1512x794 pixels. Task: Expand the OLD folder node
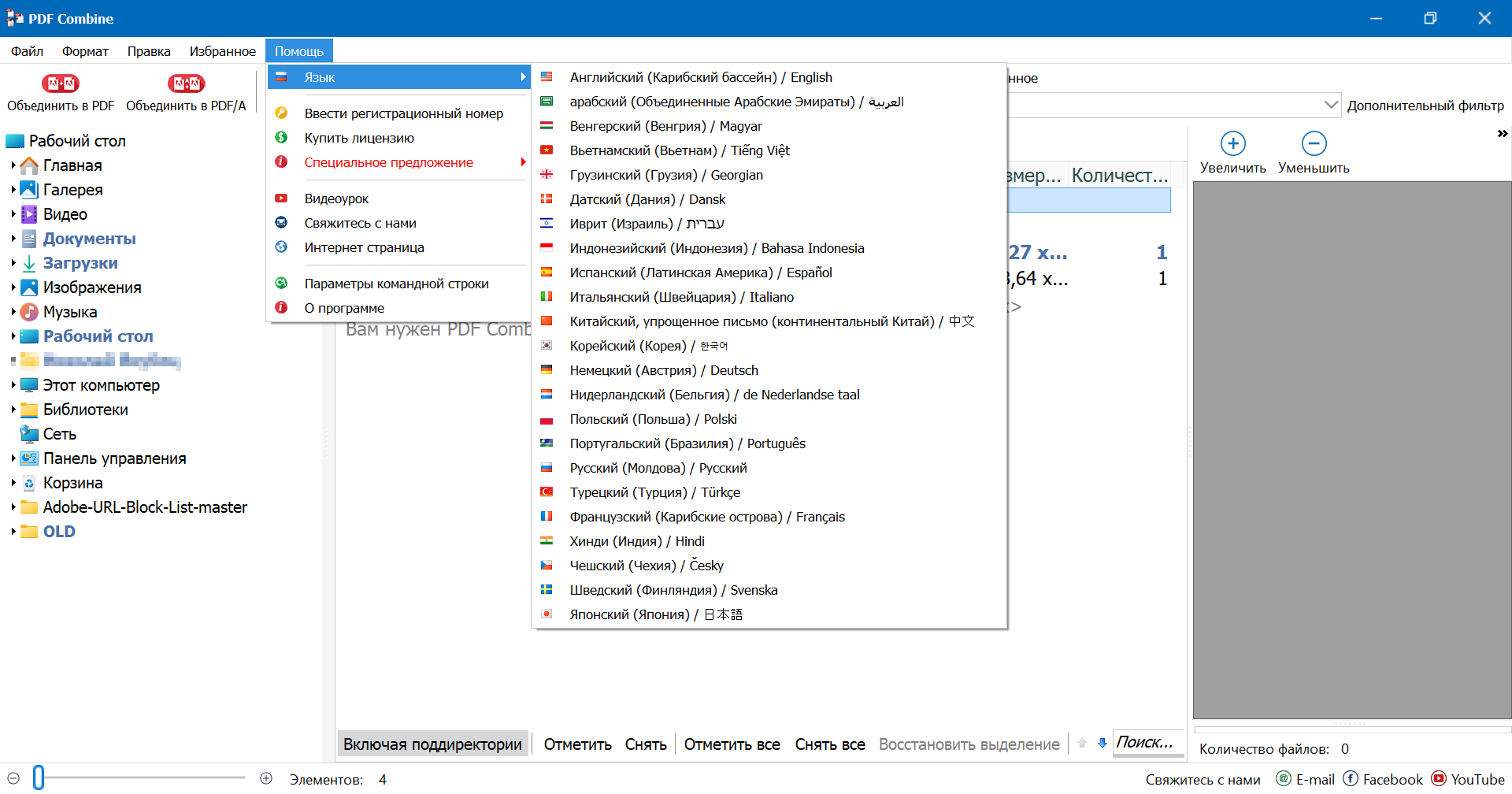13,532
